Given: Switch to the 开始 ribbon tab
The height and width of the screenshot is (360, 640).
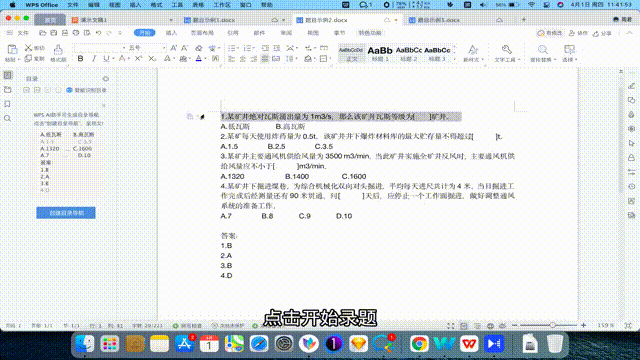Looking at the screenshot, I should tap(145, 33).
